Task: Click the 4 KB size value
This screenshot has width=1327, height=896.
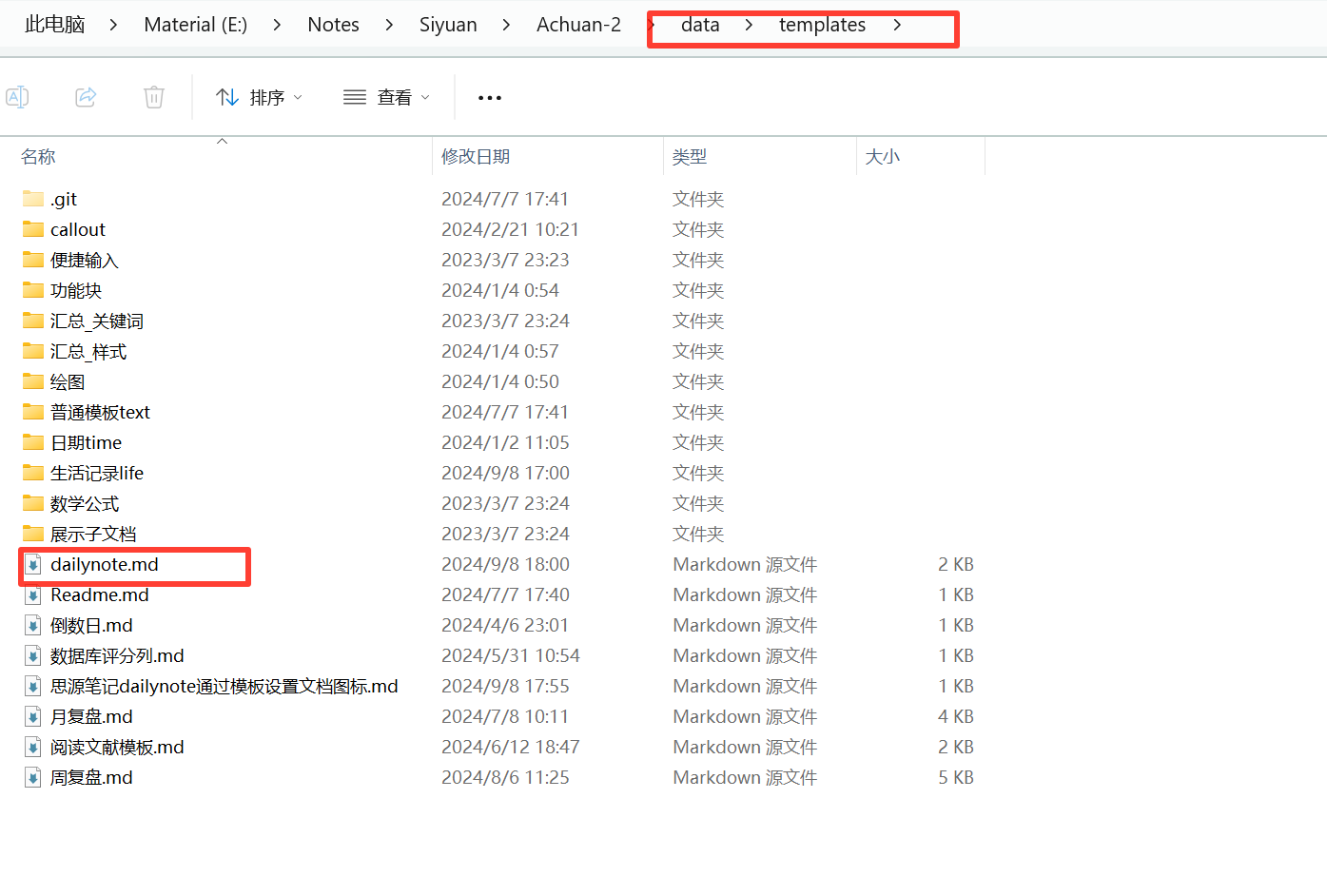Action: (956, 716)
